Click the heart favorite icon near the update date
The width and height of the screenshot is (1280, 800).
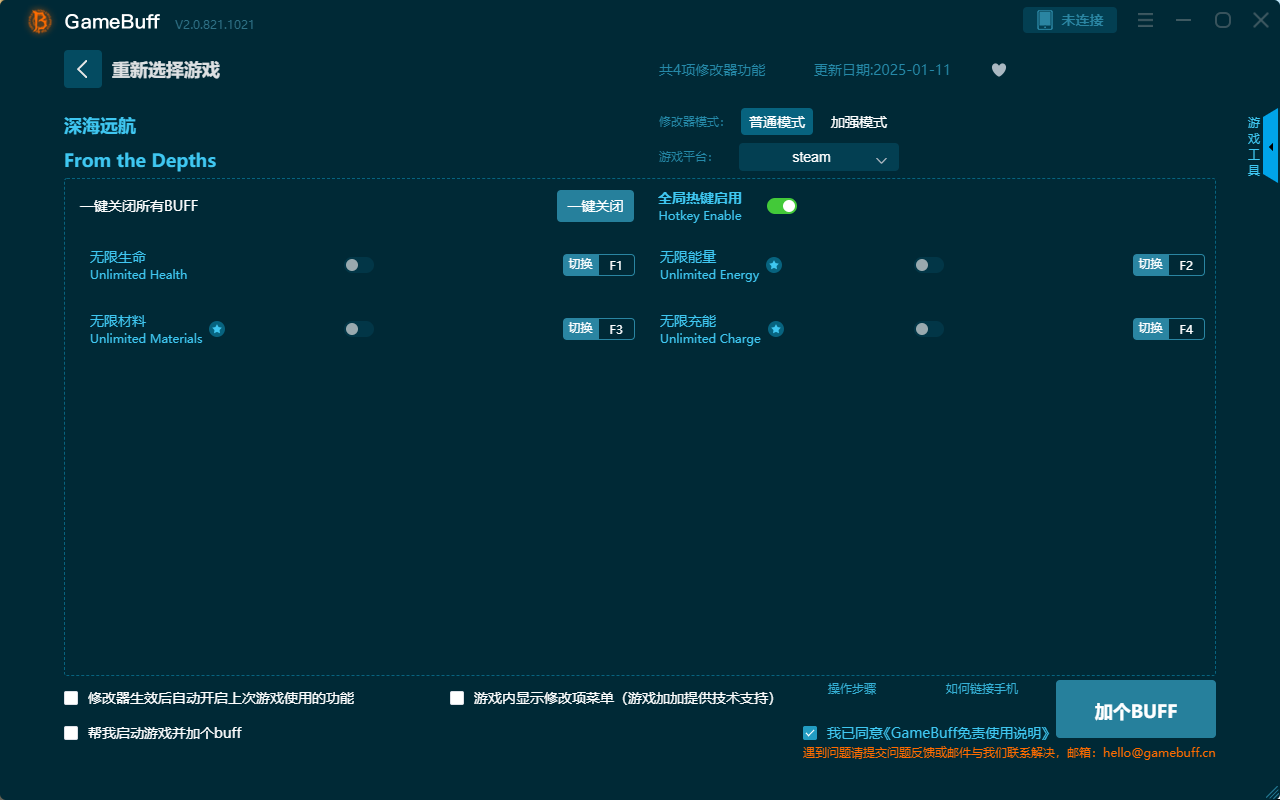click(998, 70)
